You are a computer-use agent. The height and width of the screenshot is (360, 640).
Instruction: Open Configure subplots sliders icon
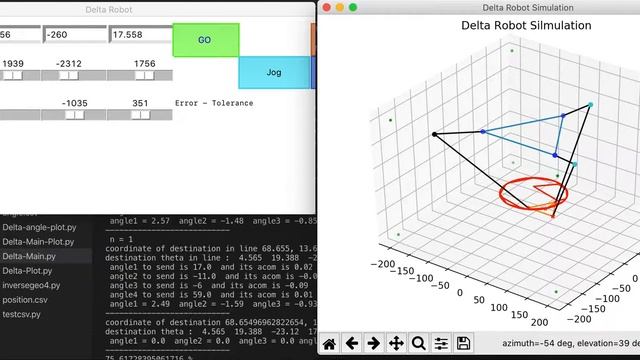coord(441,344)
